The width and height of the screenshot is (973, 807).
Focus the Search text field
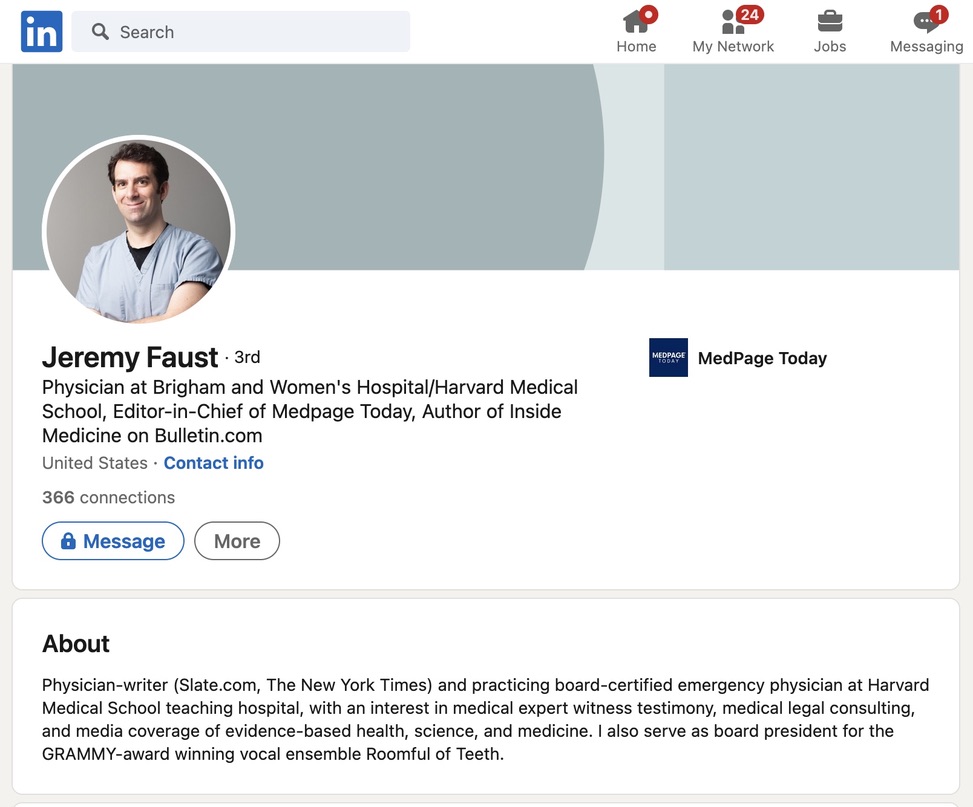(x=260, y=32)
